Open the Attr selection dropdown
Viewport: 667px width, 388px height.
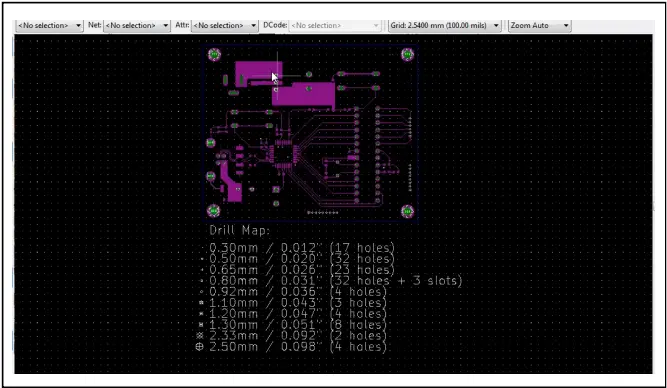[x=225, y=26]
